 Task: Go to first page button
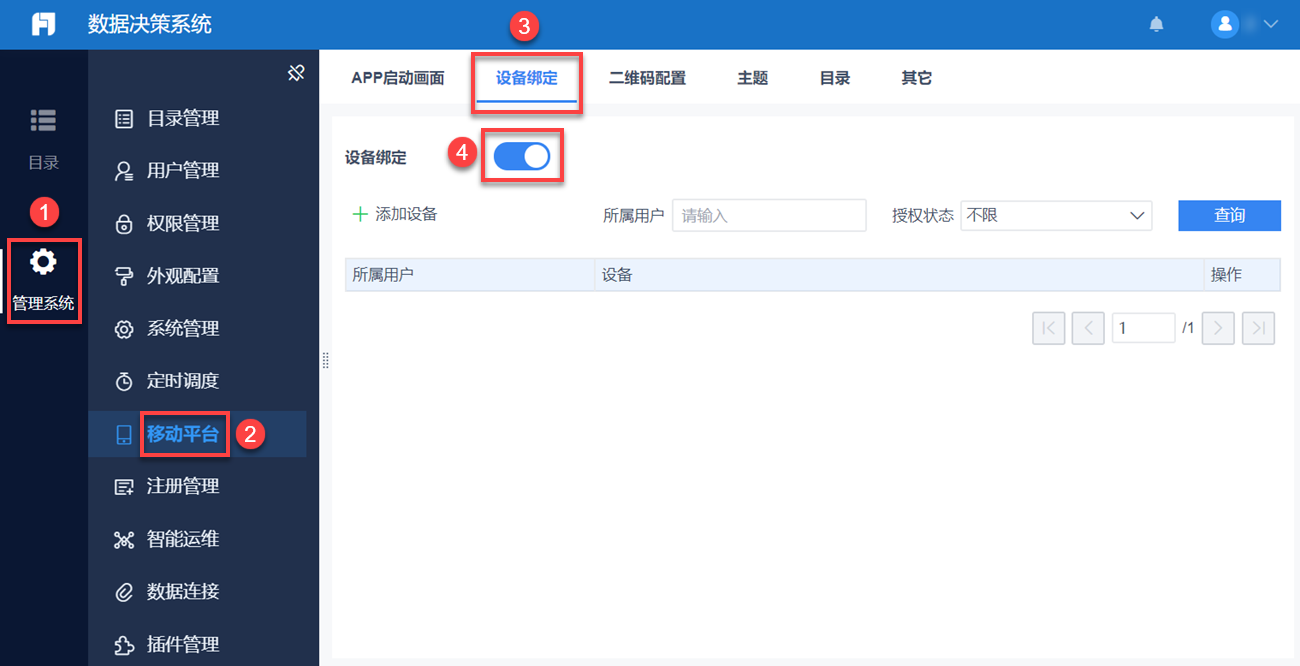click(x=1049, y=328)
